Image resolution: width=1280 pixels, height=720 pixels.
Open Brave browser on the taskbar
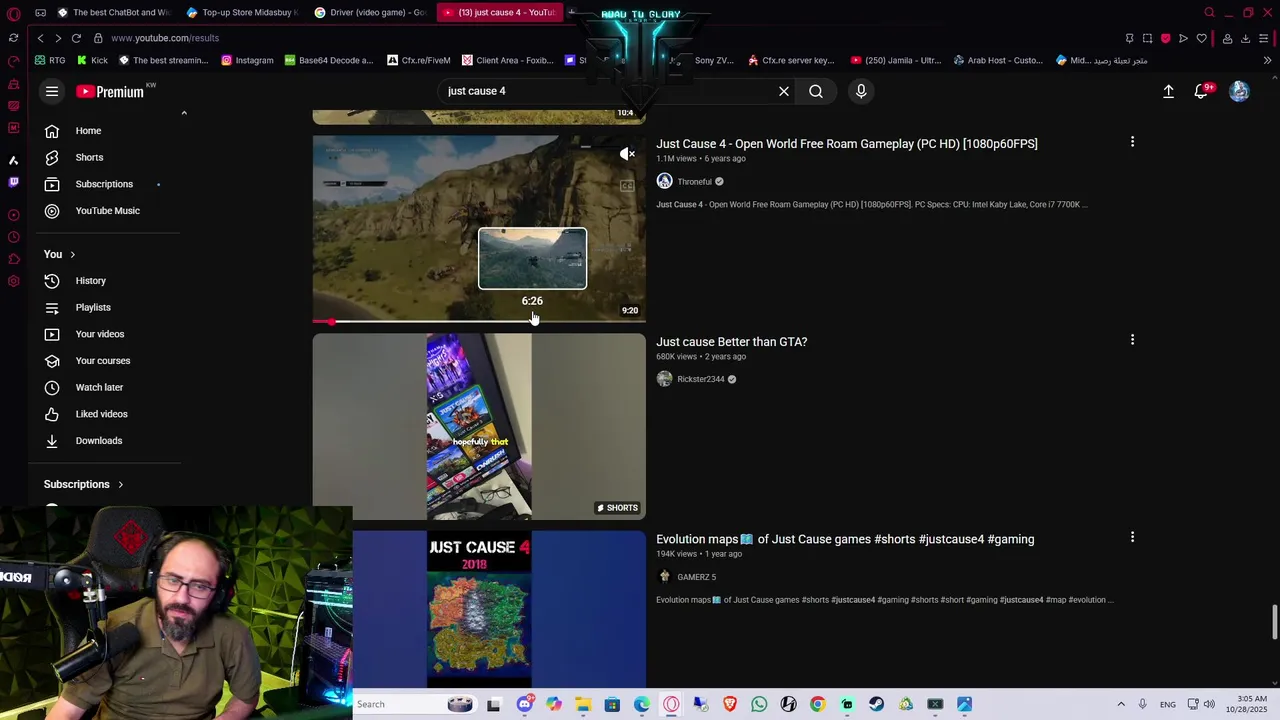(x=730, y=704)
